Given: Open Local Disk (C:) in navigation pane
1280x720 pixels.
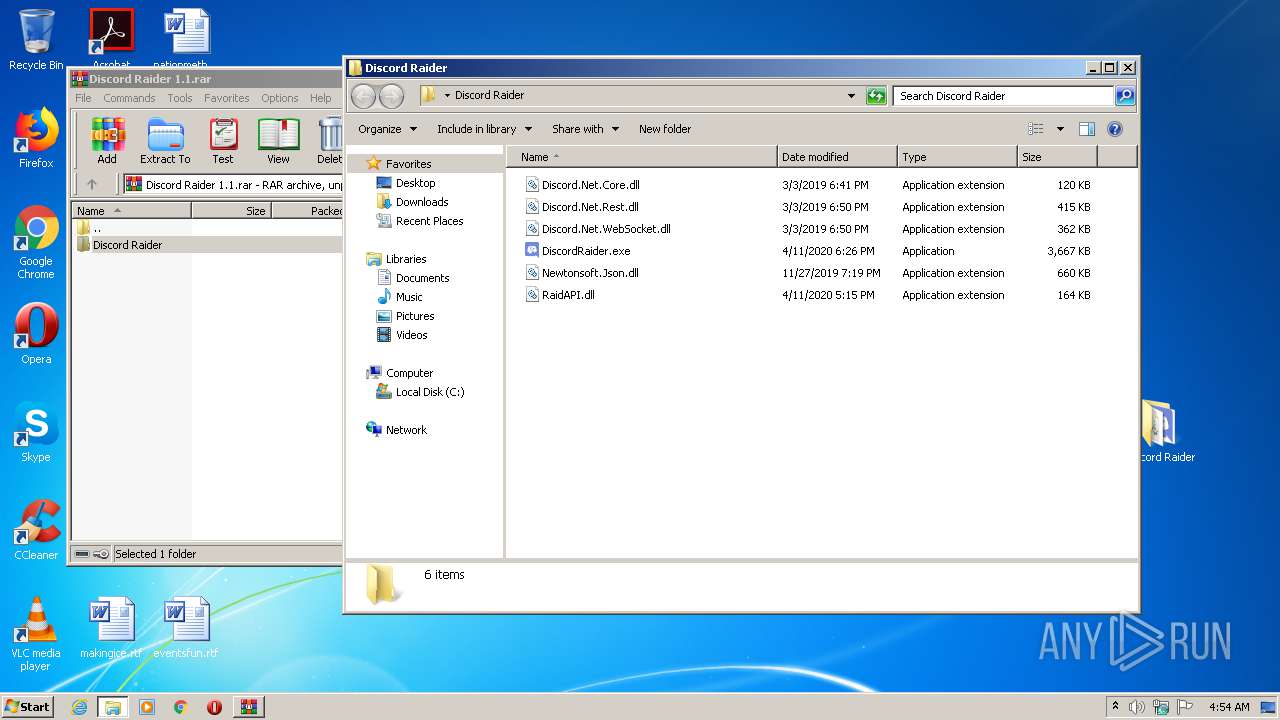Looking at the screenshot, I should tap(430, 392).
